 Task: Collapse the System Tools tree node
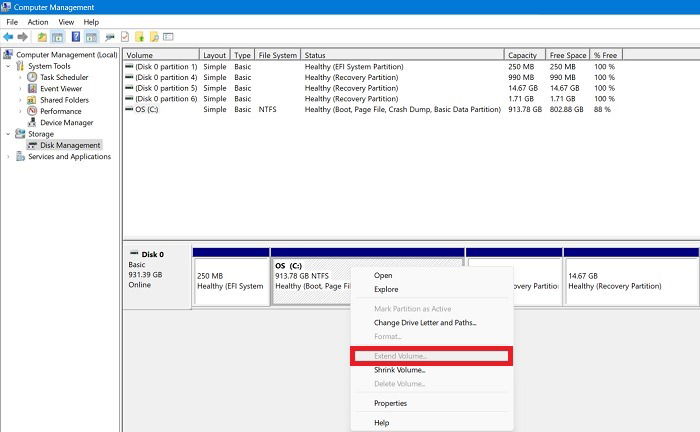8,66
